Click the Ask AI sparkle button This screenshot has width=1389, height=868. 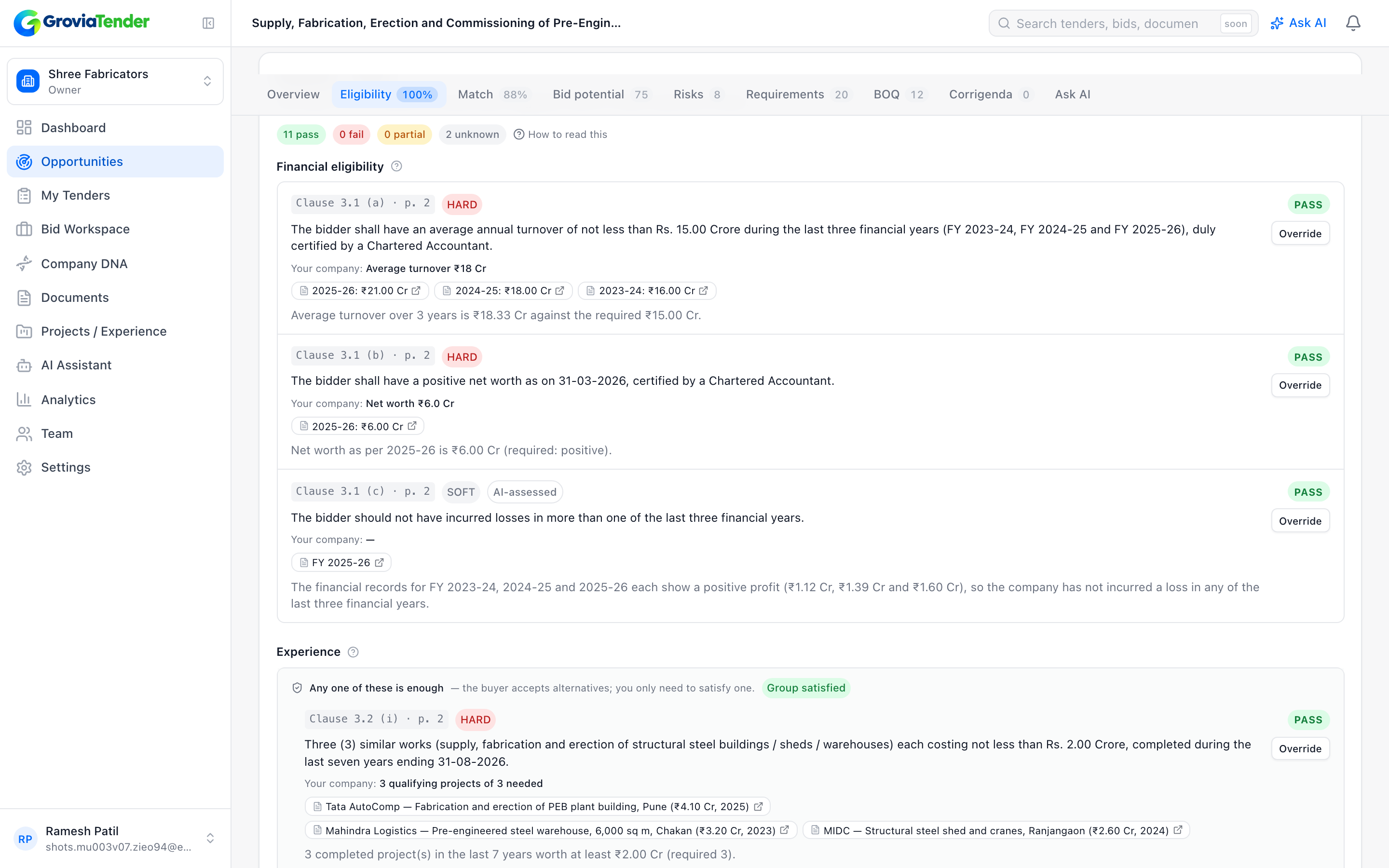1298,23
